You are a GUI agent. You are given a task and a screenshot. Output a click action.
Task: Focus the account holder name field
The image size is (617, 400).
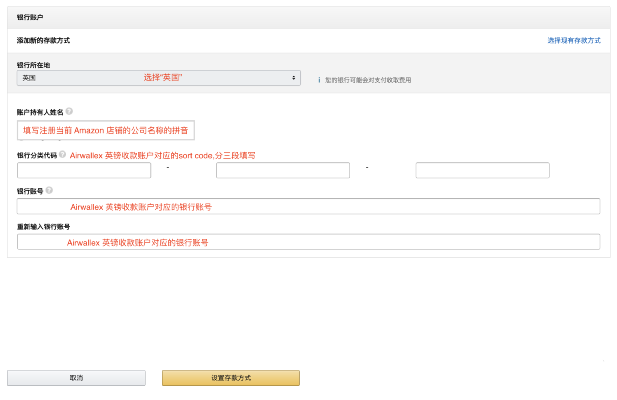pos(105,131)
